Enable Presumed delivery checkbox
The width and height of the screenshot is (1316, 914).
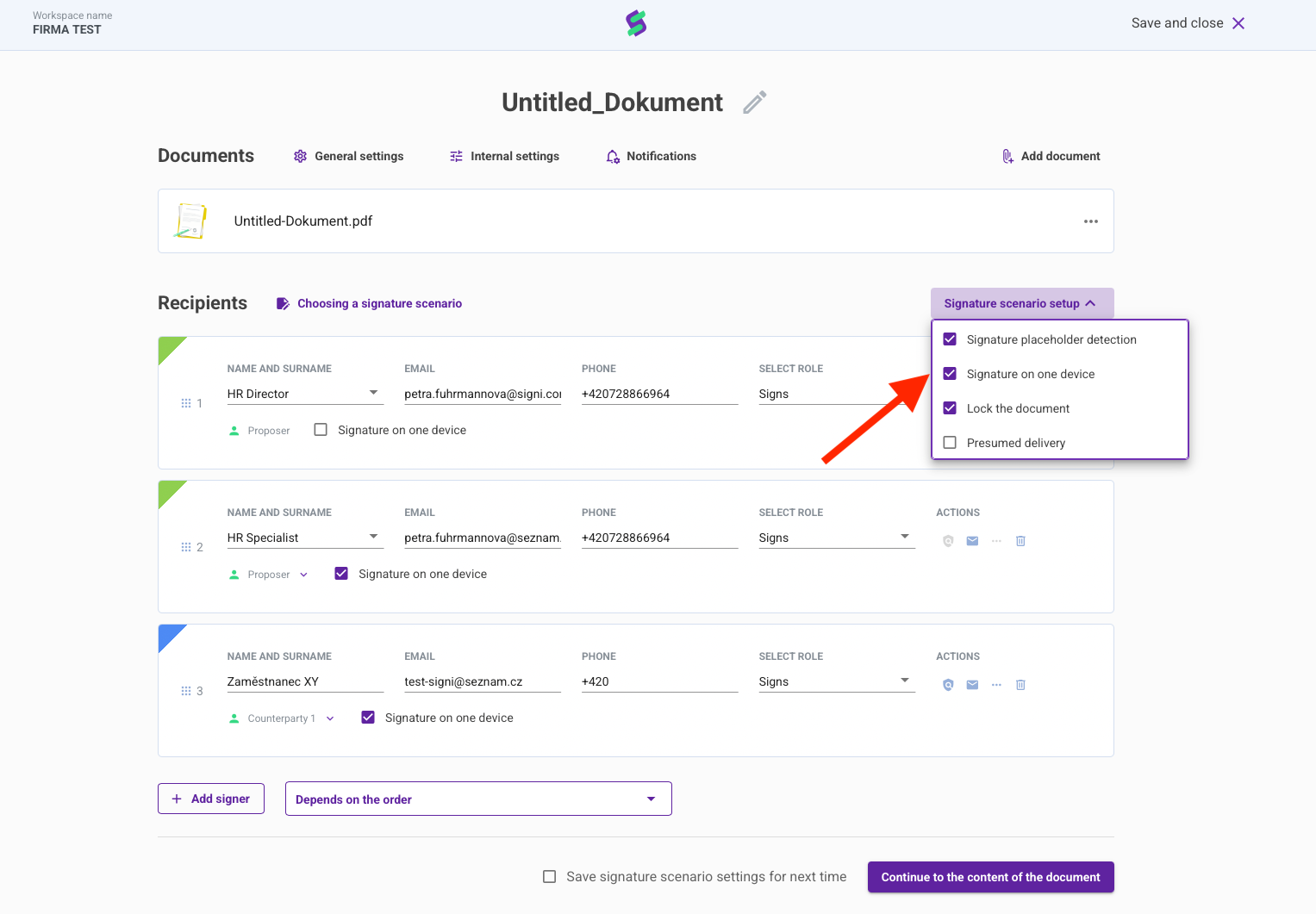click(950, 442)
